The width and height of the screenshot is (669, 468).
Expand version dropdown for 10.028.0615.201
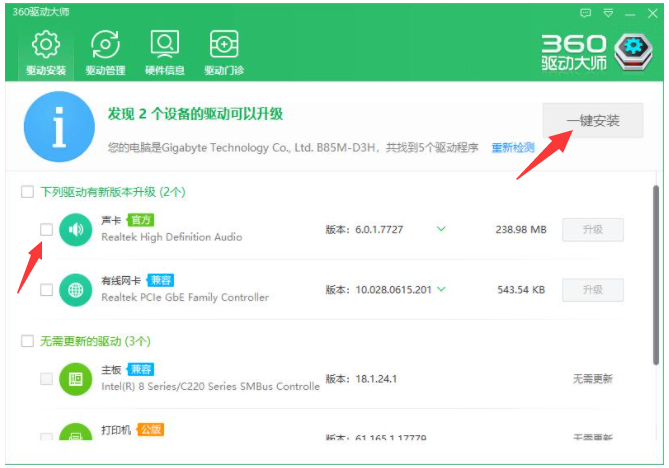coord(441,289)
